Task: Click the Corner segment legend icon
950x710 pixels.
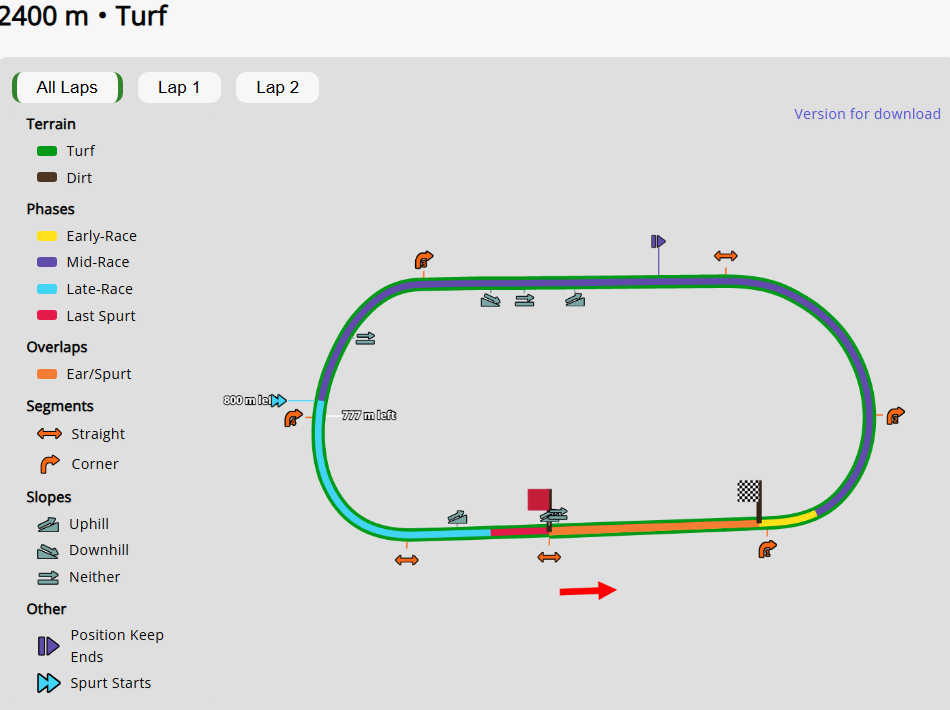Action: (x=49, y=464)
